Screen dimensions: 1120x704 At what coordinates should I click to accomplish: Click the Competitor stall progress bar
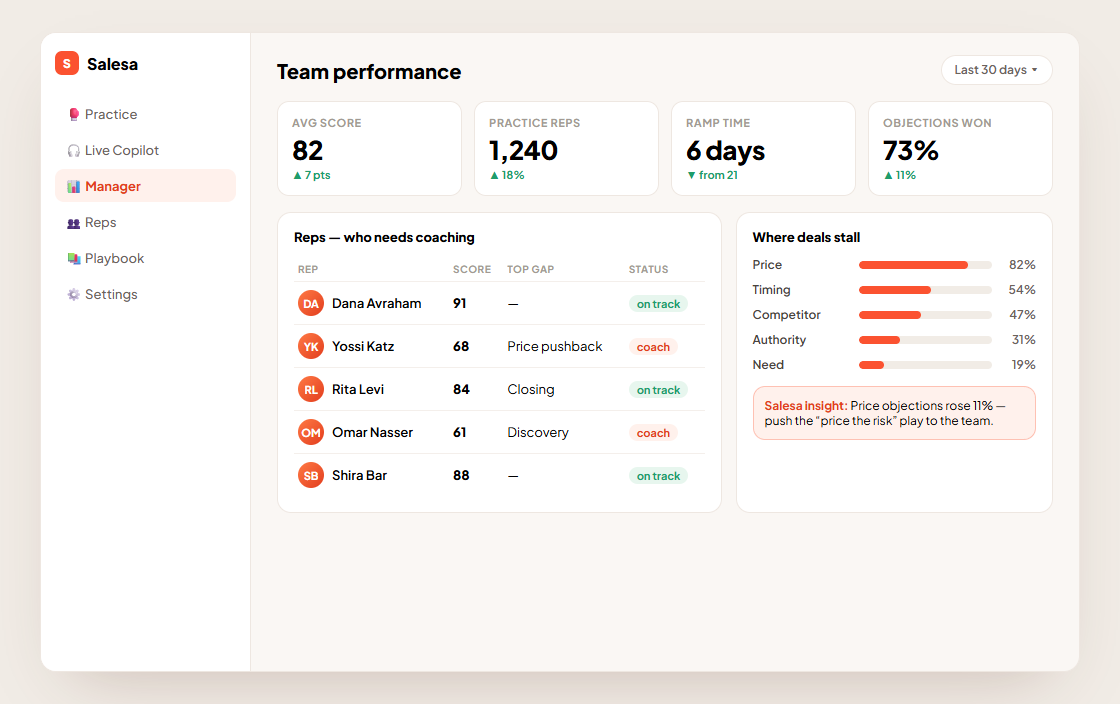click(x=925, y=315)
